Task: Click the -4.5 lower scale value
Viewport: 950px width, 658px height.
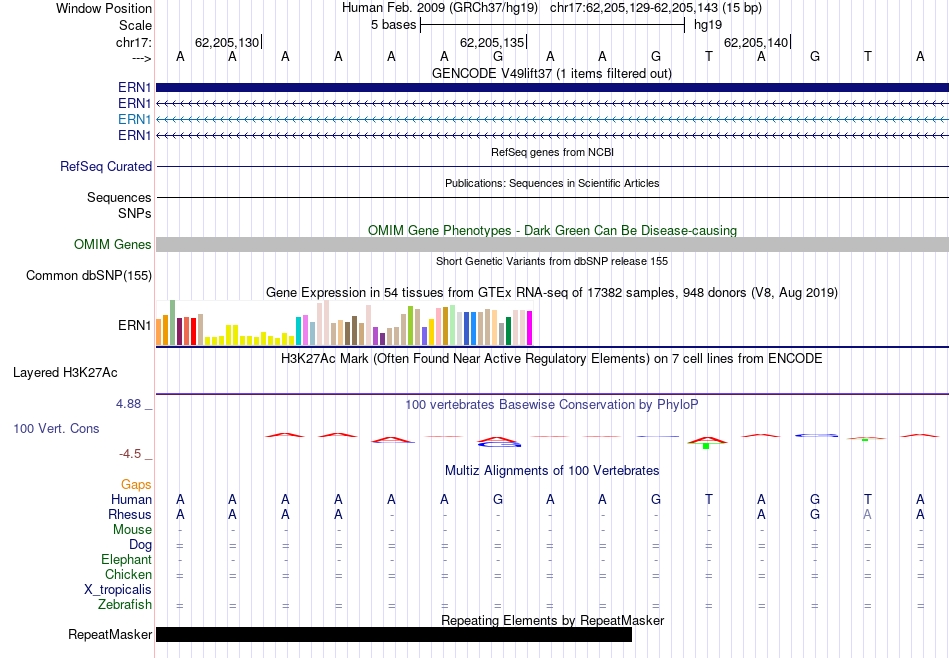Action: click(x=130, y=454)
